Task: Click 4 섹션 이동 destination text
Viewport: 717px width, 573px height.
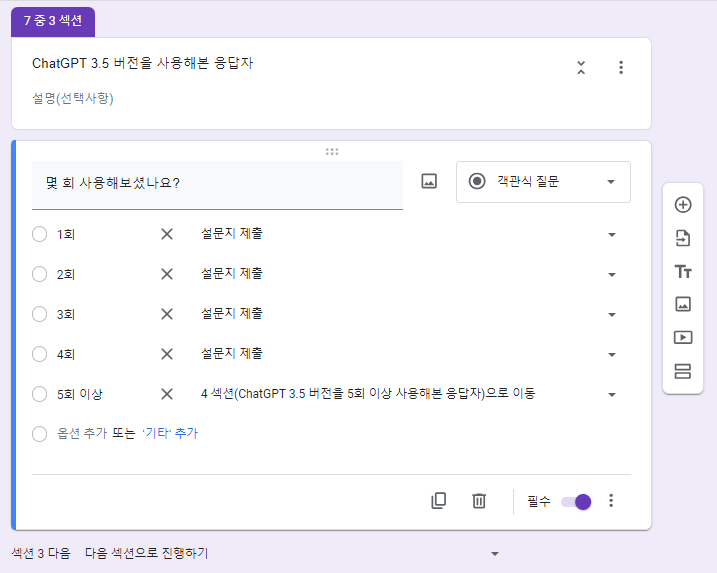Action: tap(368, 394)
